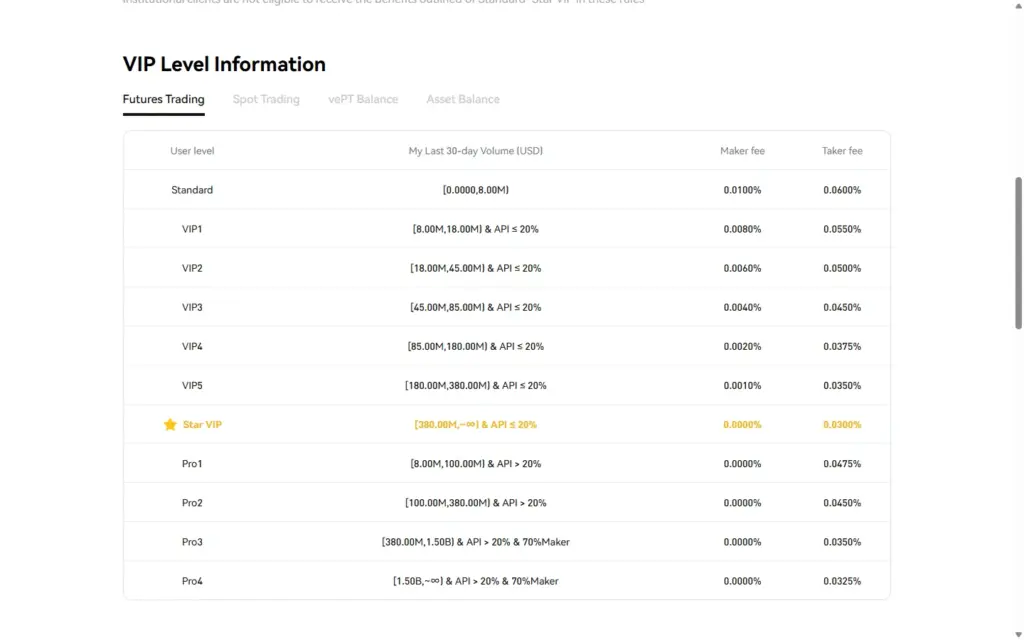Viewport: 1024px width, 640px height.
Task: Click the [45.00M,85.00M) volume cell
Action: [475, 308]
